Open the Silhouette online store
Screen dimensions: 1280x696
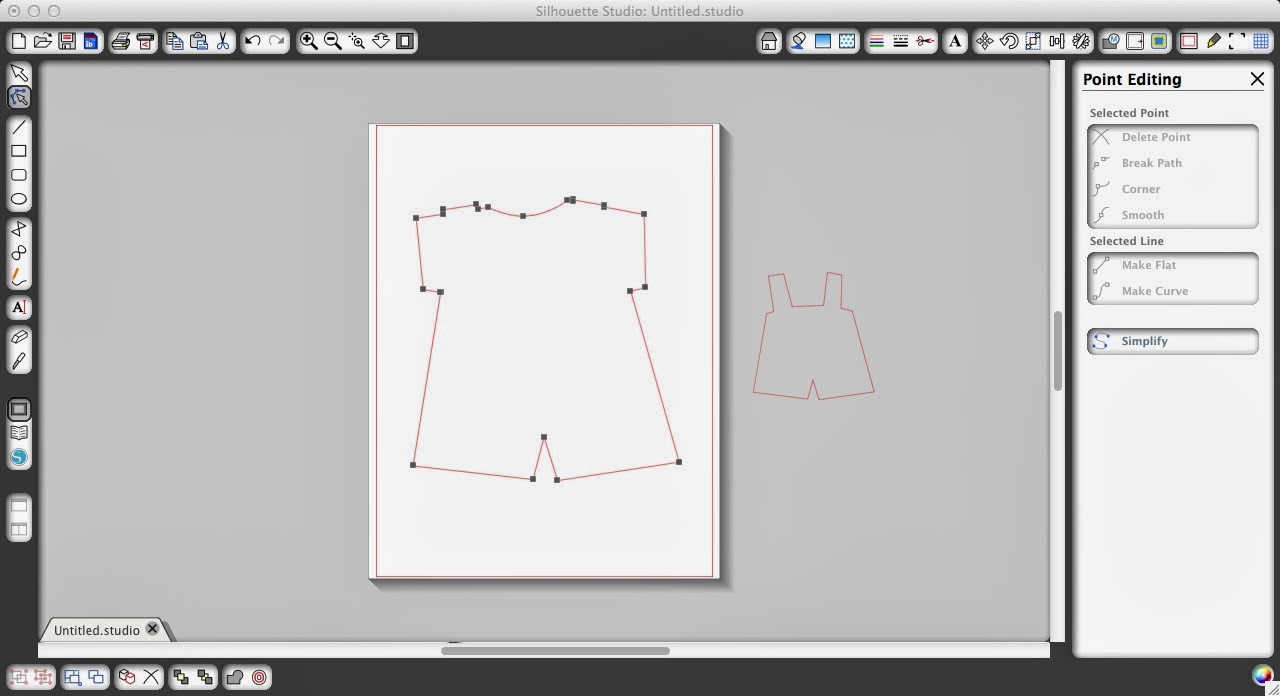click(x=19, y=457)
